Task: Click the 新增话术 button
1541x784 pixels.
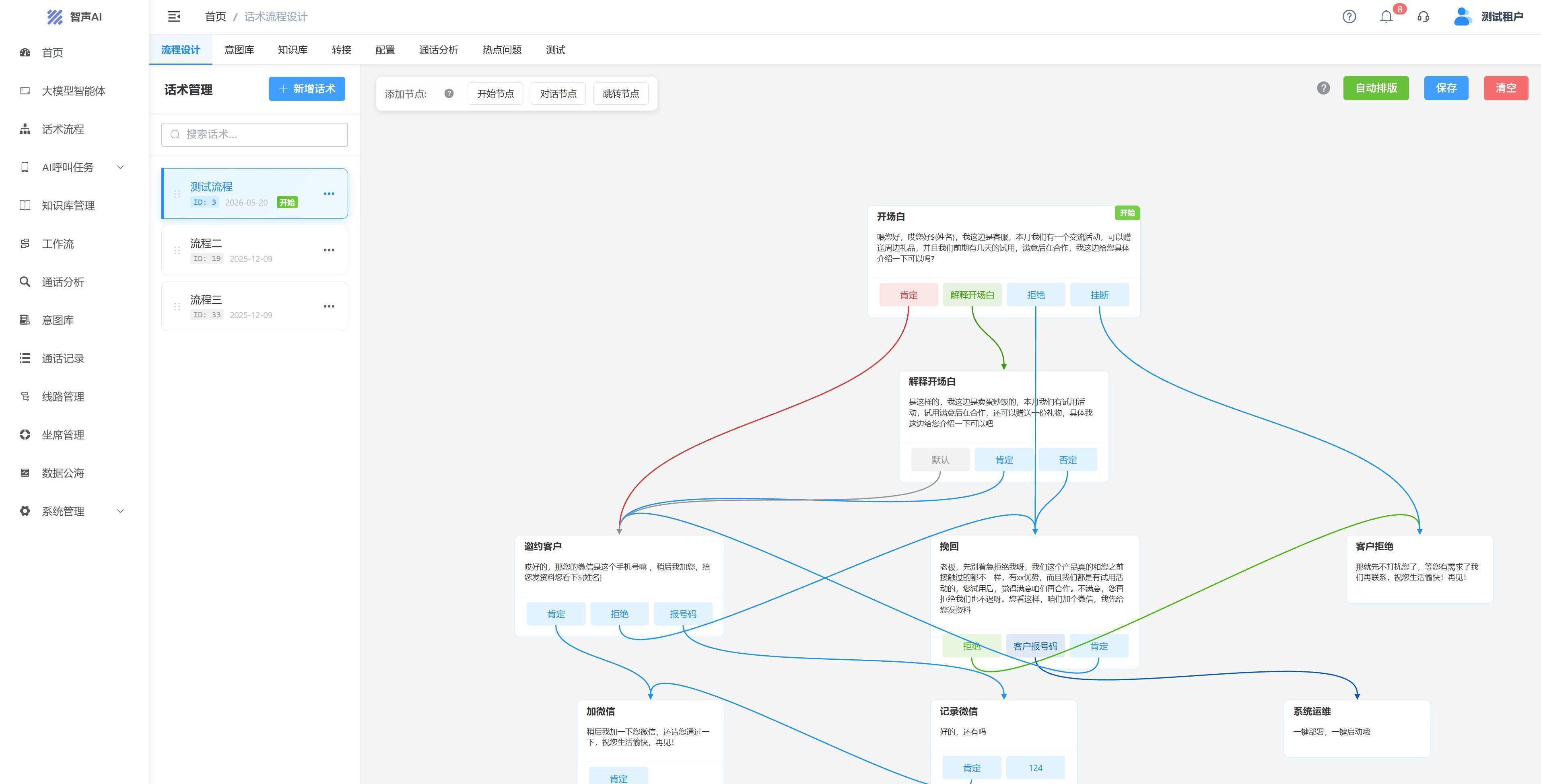Action: [x=307, y=88]
